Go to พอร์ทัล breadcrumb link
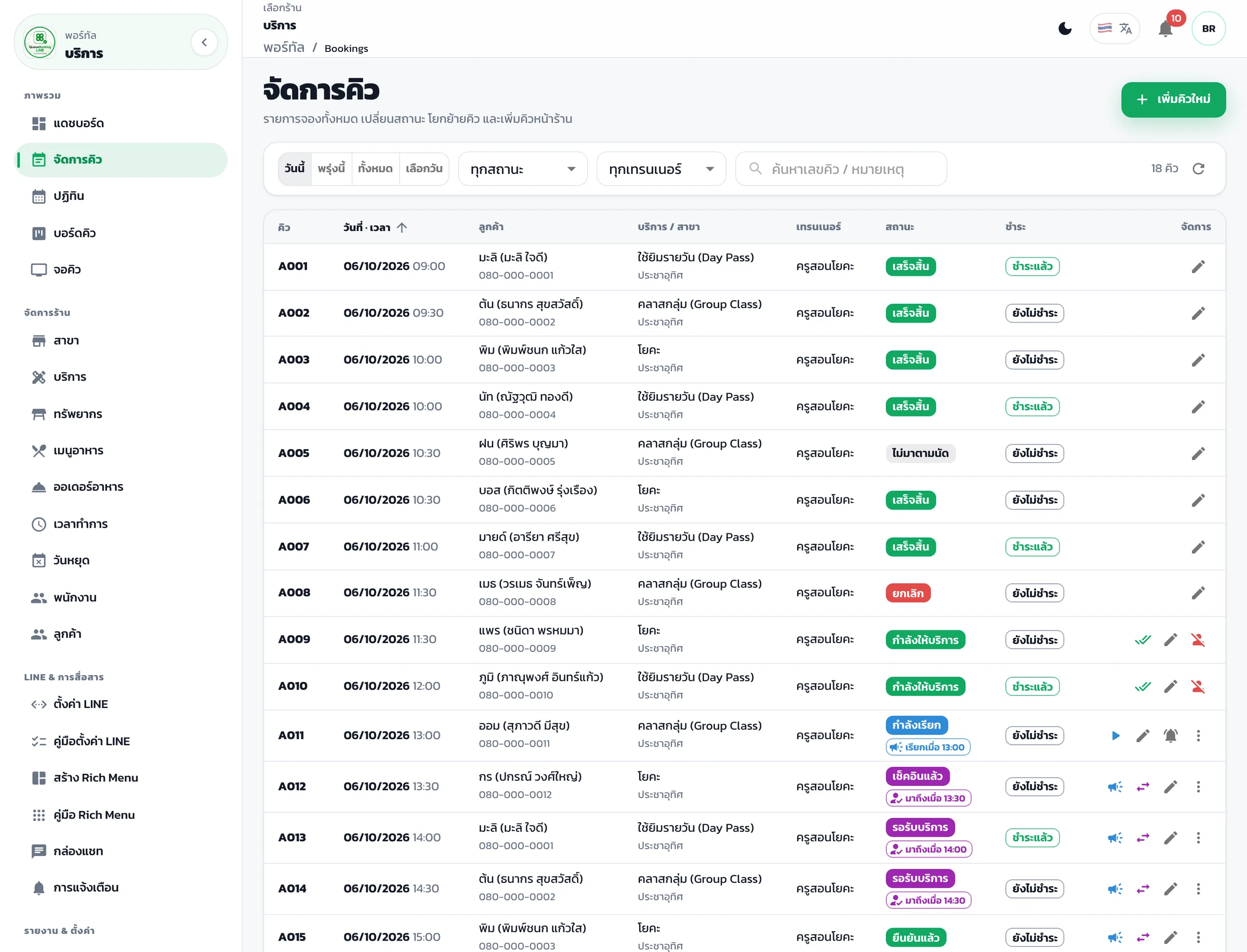The height and width of the screenshot is (952, 1247). pyautogui.click(x=283, y=48)
